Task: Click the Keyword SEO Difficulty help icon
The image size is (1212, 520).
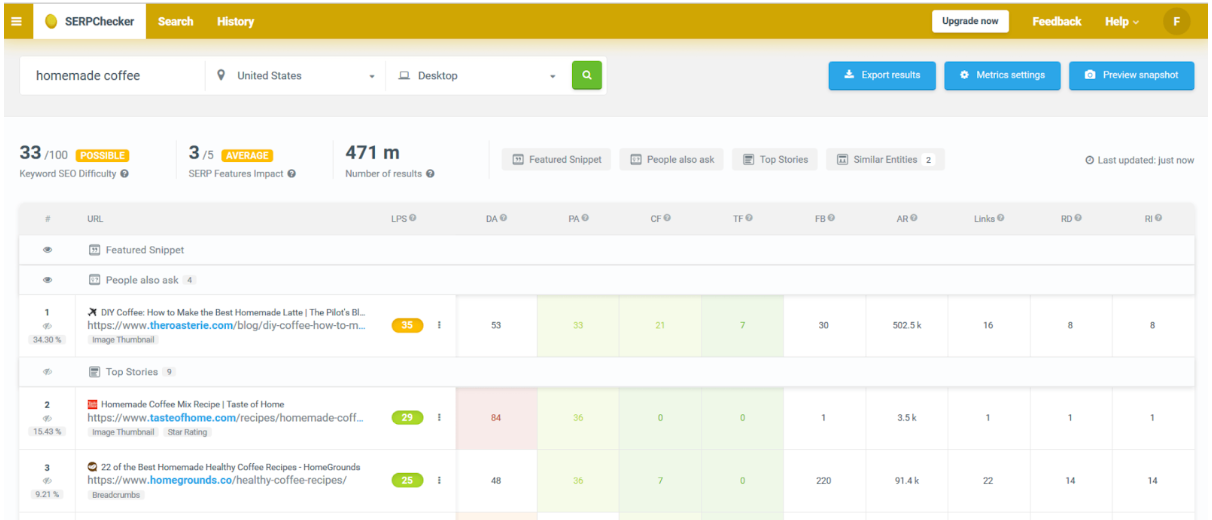Action: coord(125,174)
